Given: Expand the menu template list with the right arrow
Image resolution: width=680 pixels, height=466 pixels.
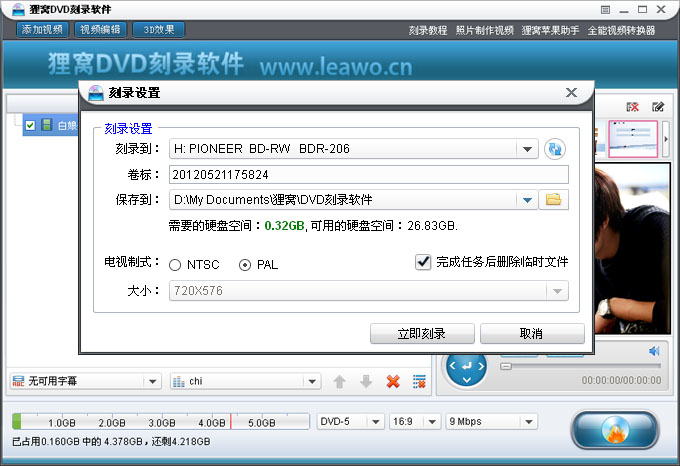Looking at the screenshot, I should click(x=666, y=139).
